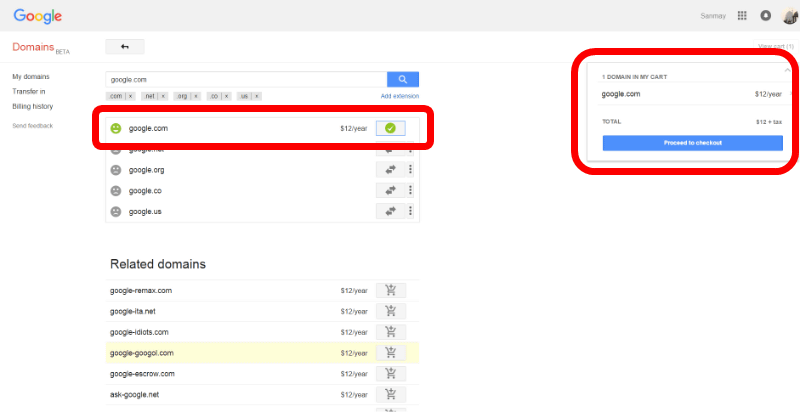
Task: Open Transfer in from sidebar
Action: pos(29,91)
